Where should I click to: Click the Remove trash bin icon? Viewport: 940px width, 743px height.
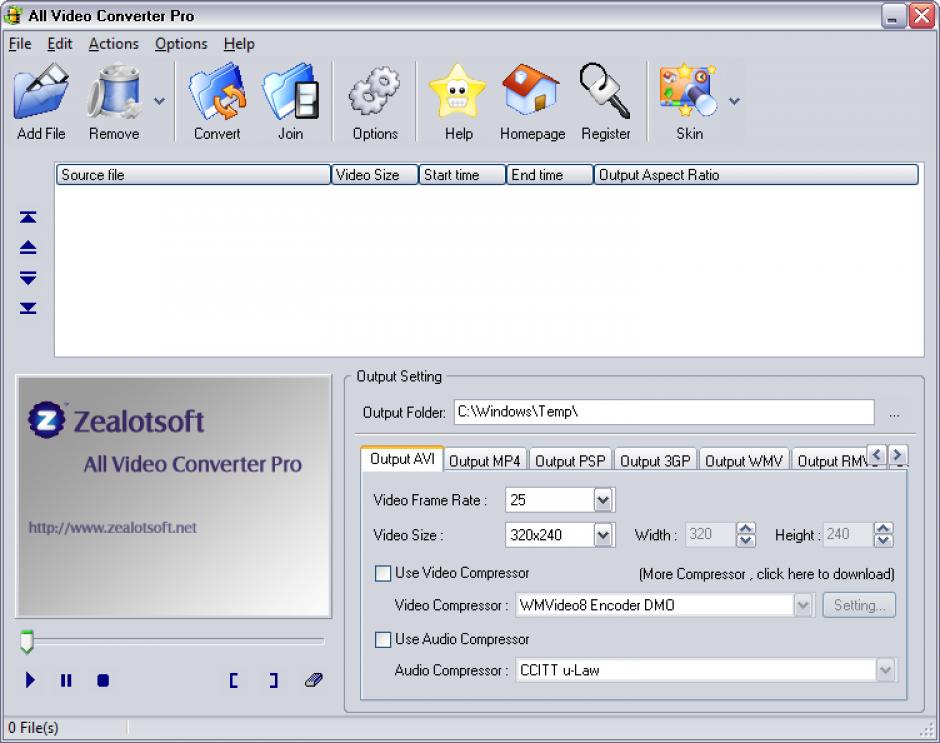coord(114,93)
